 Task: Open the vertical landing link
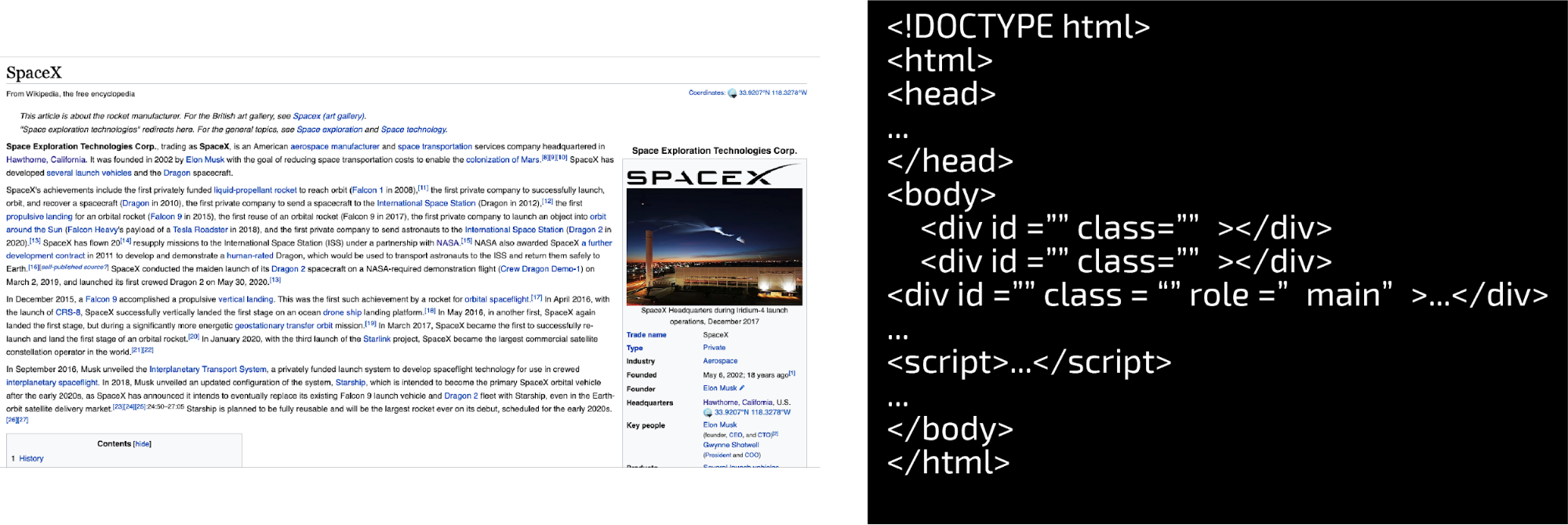coord(246,300)
